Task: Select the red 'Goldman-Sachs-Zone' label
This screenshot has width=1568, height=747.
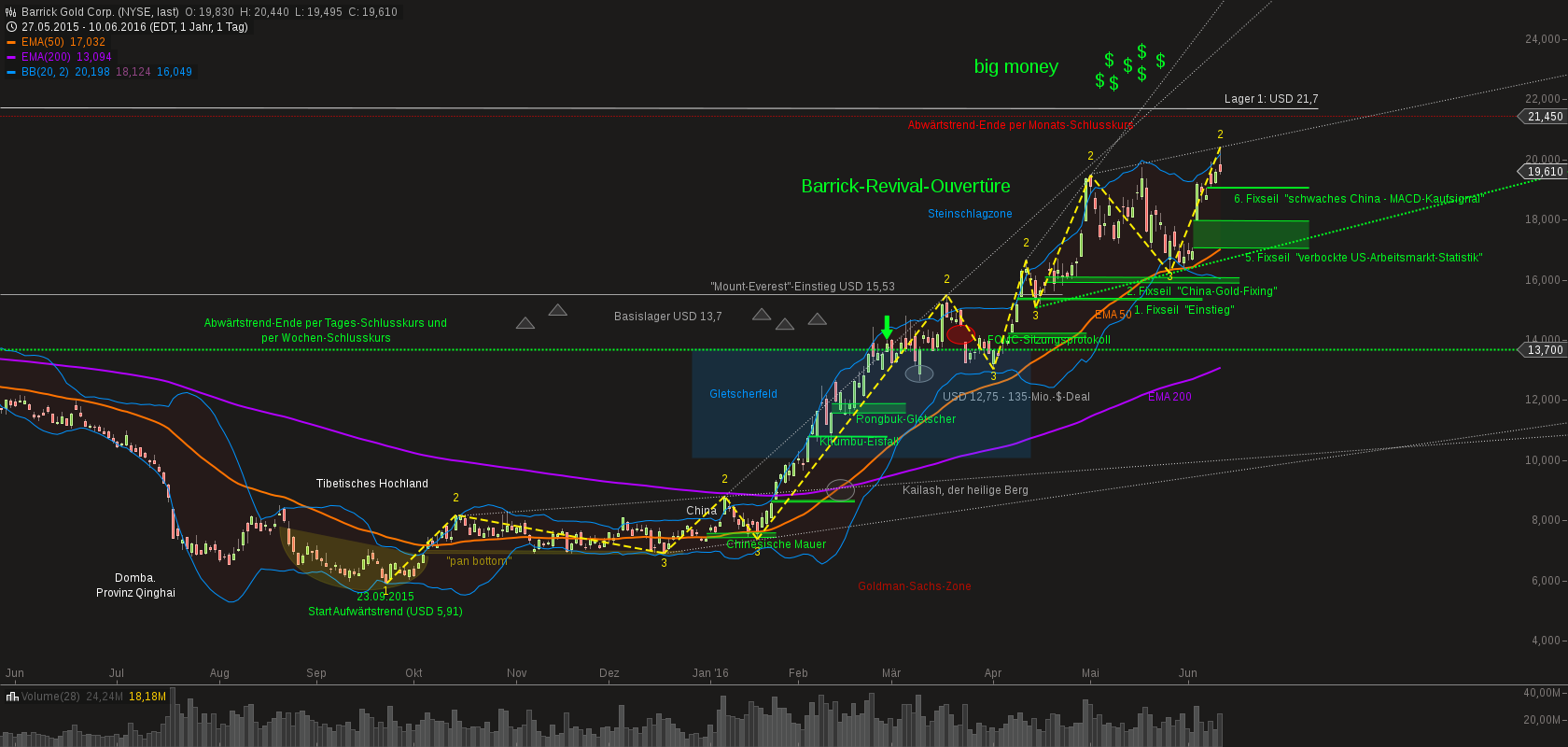Action: (x=915, y=586)
